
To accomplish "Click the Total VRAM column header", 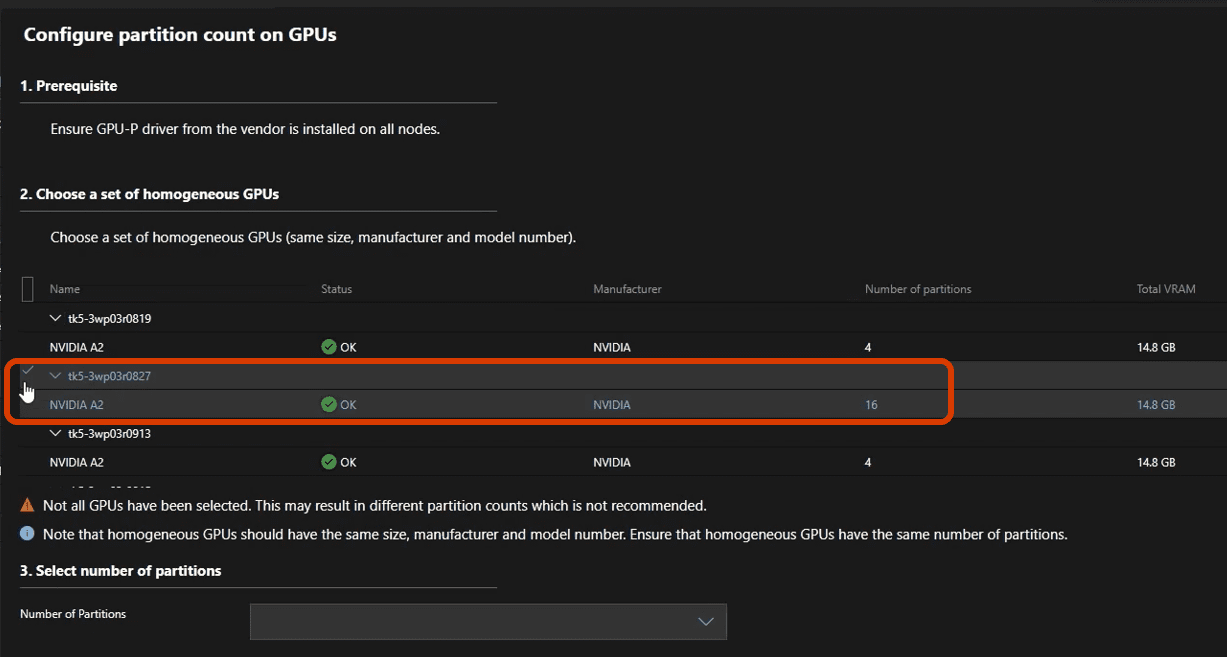I will point(1166,288).
